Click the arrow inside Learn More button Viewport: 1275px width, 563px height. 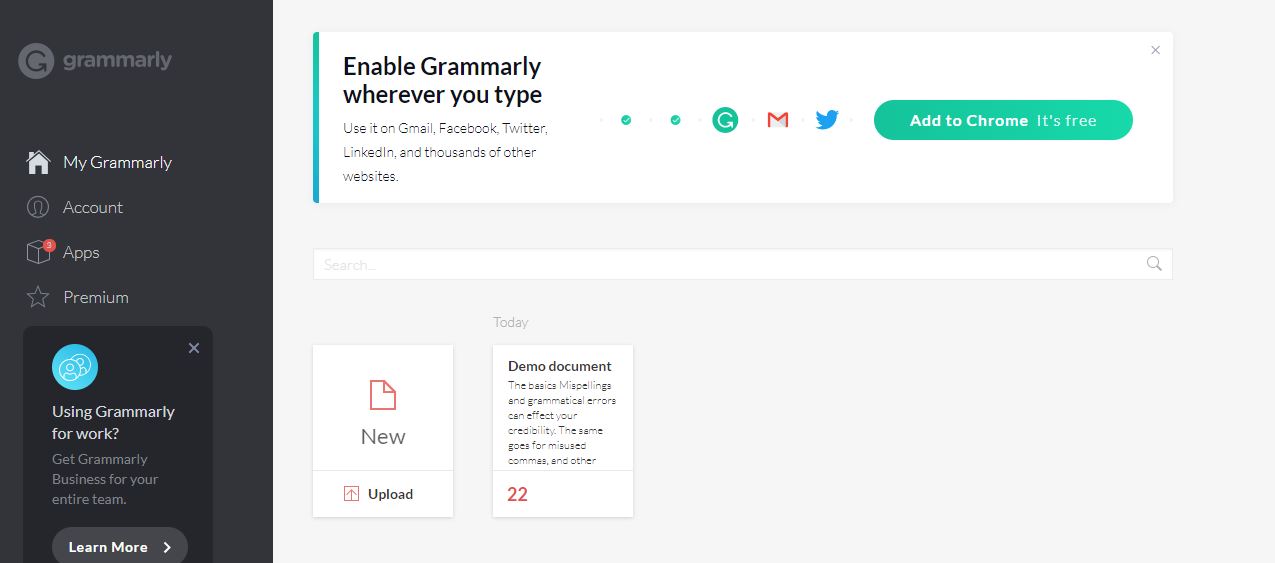pyautogui.click(x=167, y=547)
